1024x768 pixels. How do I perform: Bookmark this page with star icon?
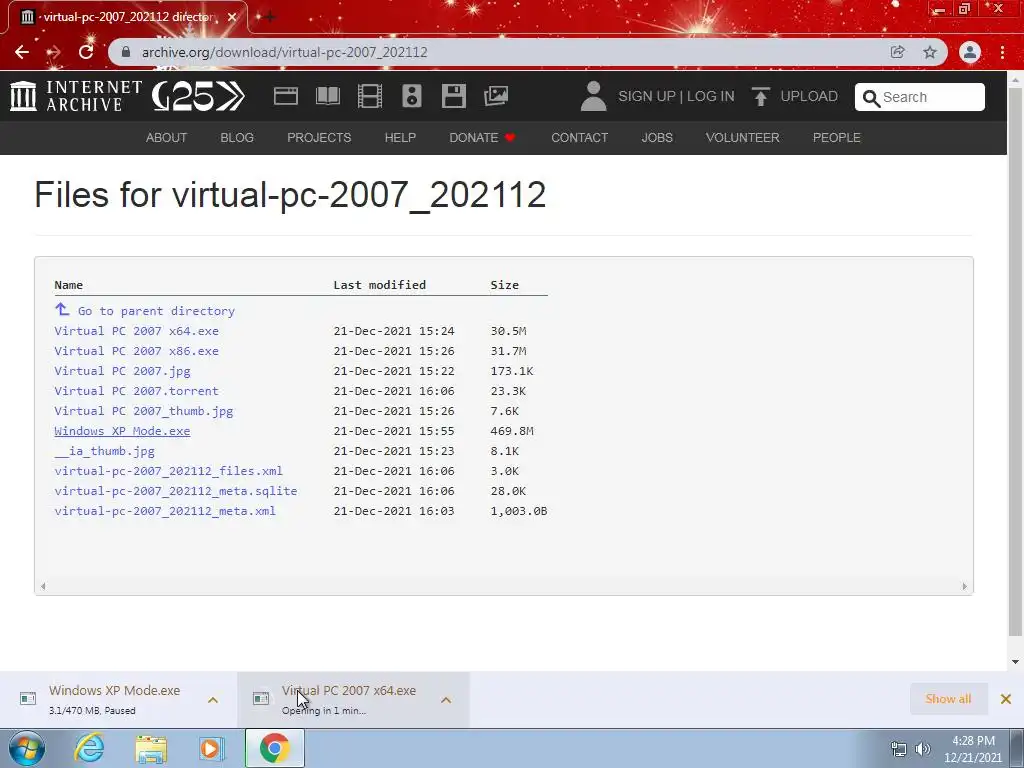pyautogui.click(x=930, y=52)
